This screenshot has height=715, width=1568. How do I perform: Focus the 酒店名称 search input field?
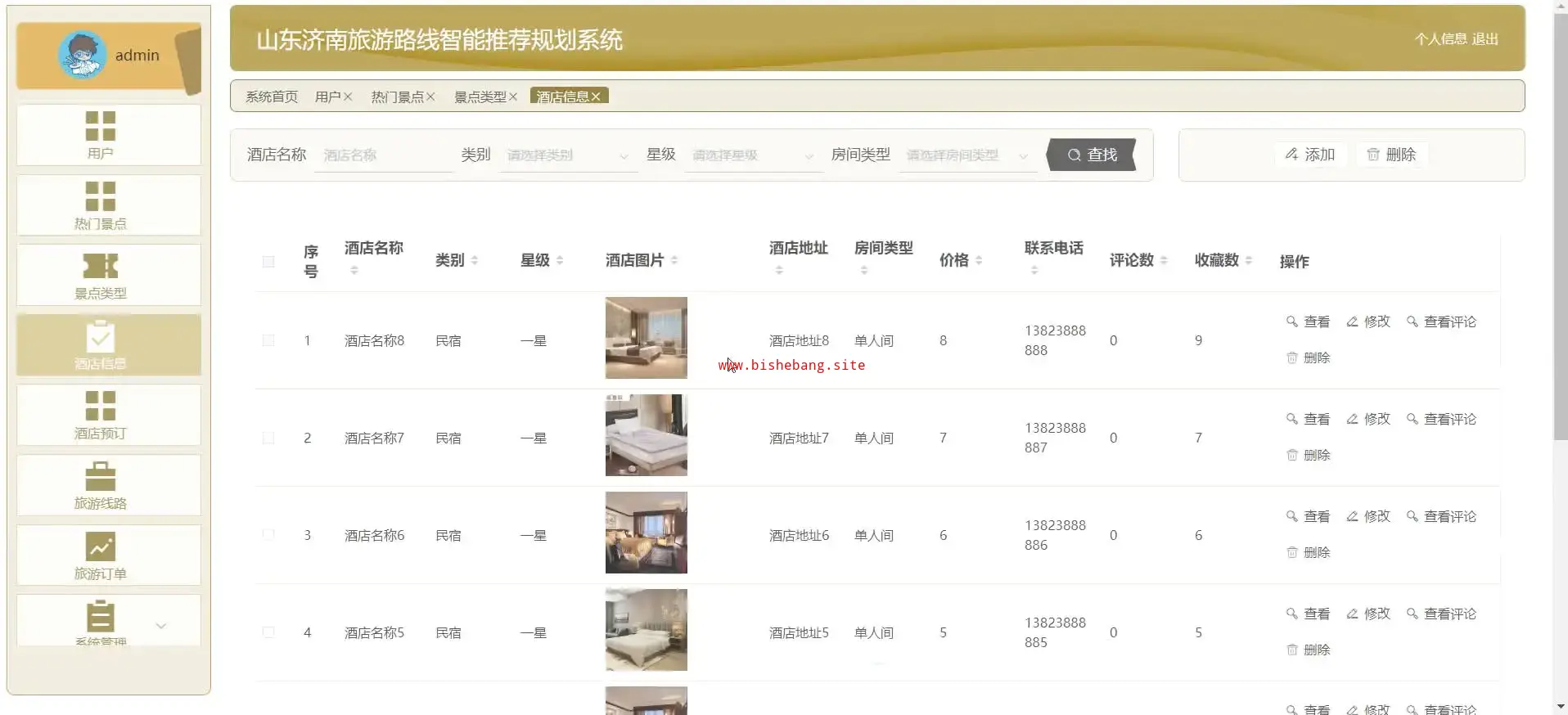384,155
